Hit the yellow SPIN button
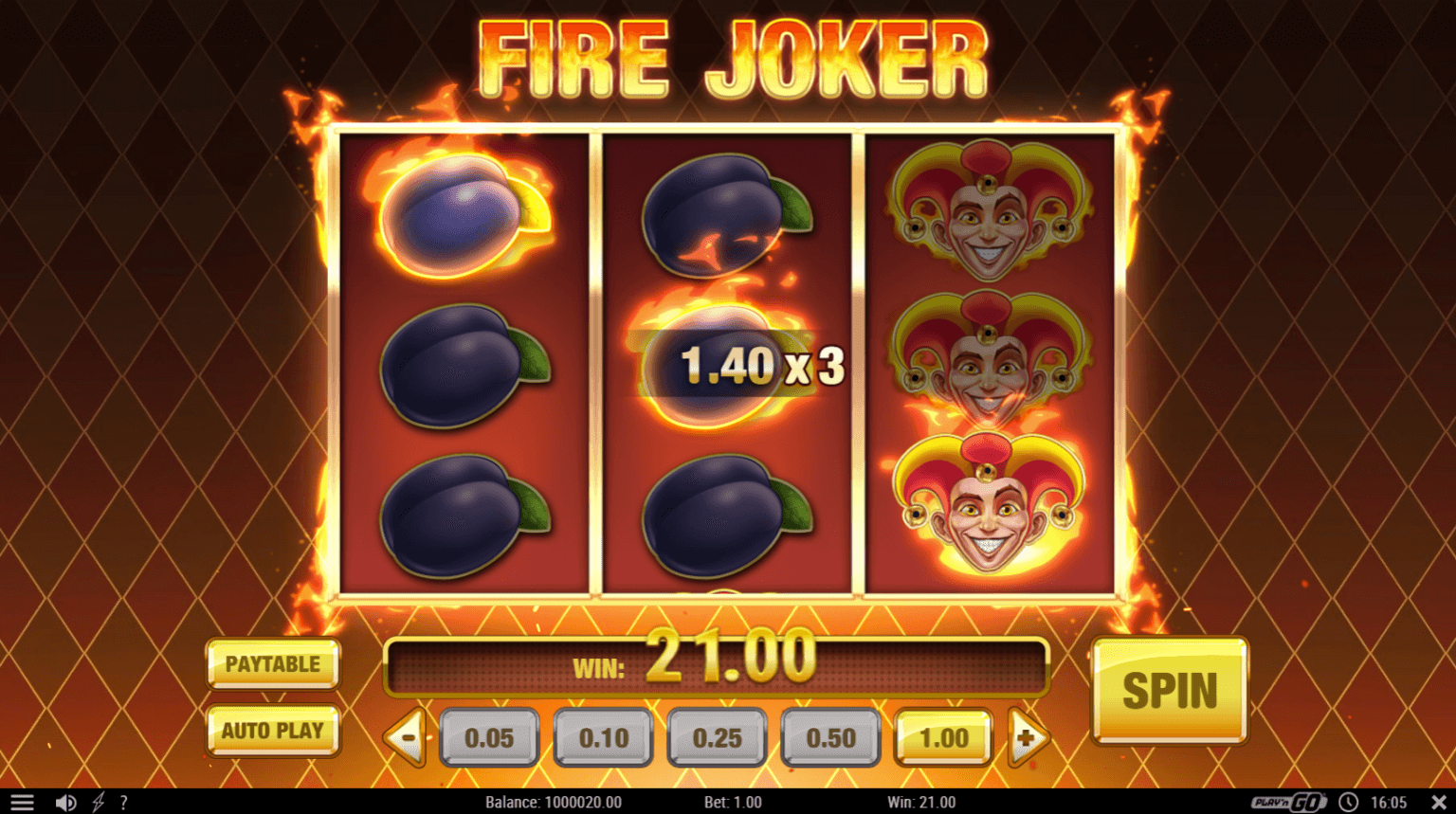 pos(1170,690)
